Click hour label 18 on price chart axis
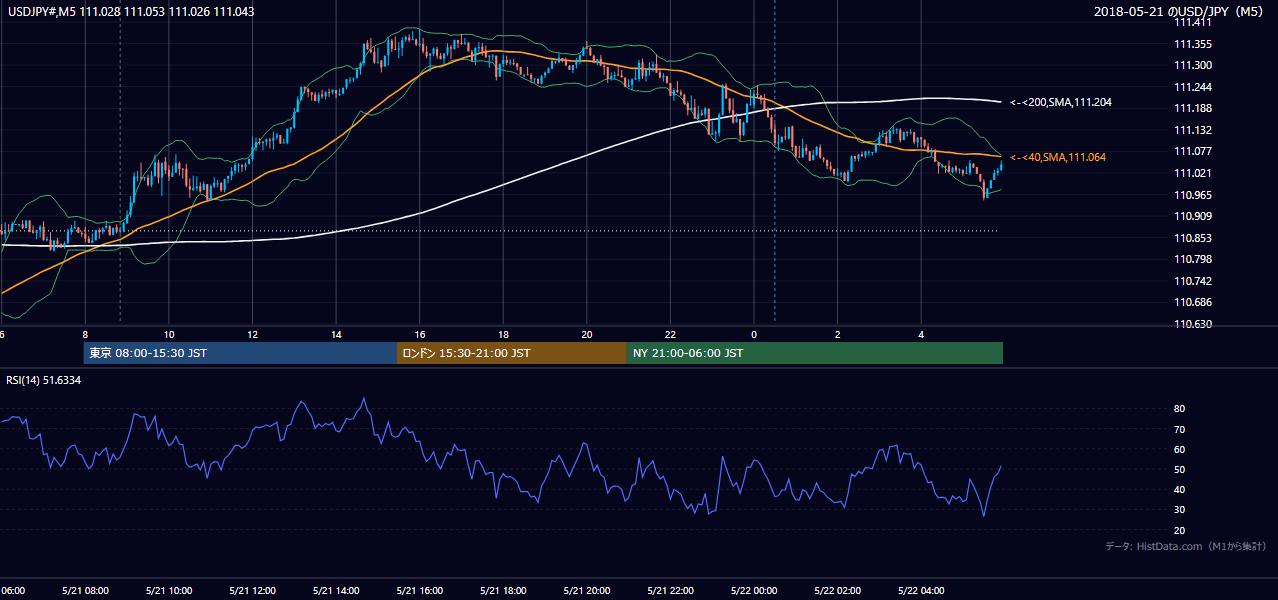 point(504,334)
